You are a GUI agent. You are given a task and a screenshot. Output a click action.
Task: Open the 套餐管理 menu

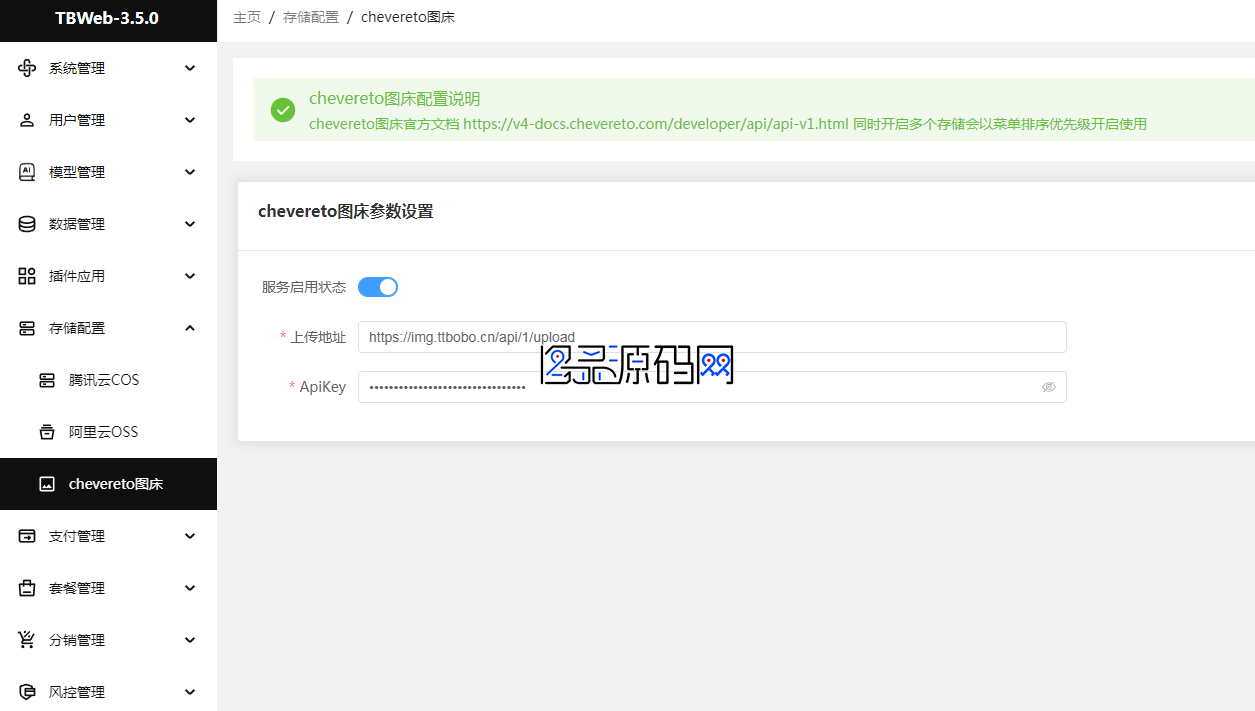pyautogui.click(x=108, y=588)
